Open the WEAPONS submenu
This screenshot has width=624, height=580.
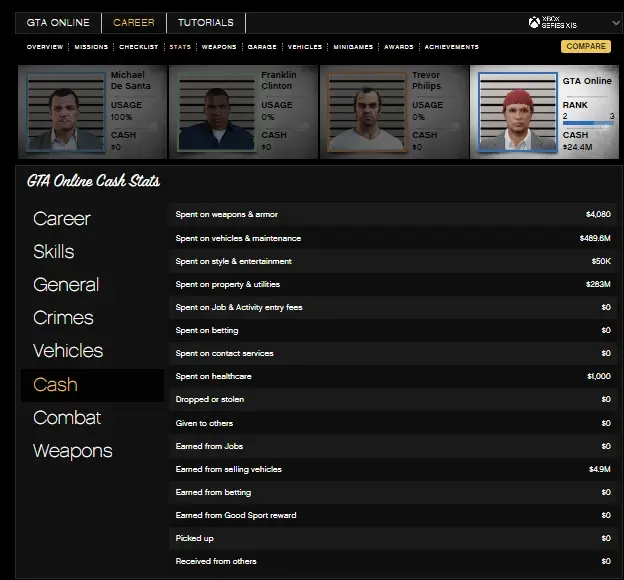pos(219,47)
